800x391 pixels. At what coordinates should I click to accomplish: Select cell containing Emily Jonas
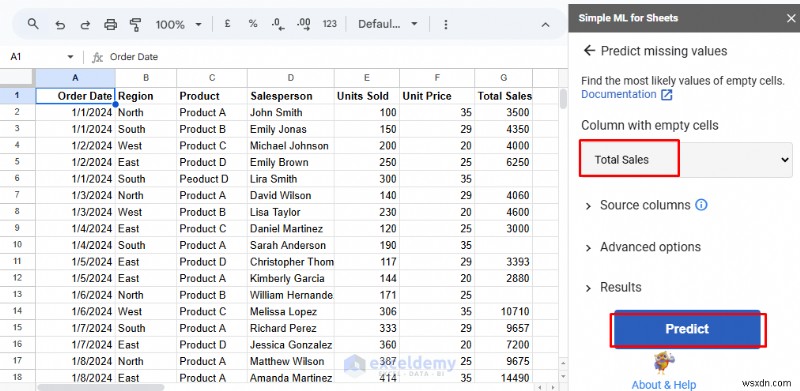pos(291,129)
